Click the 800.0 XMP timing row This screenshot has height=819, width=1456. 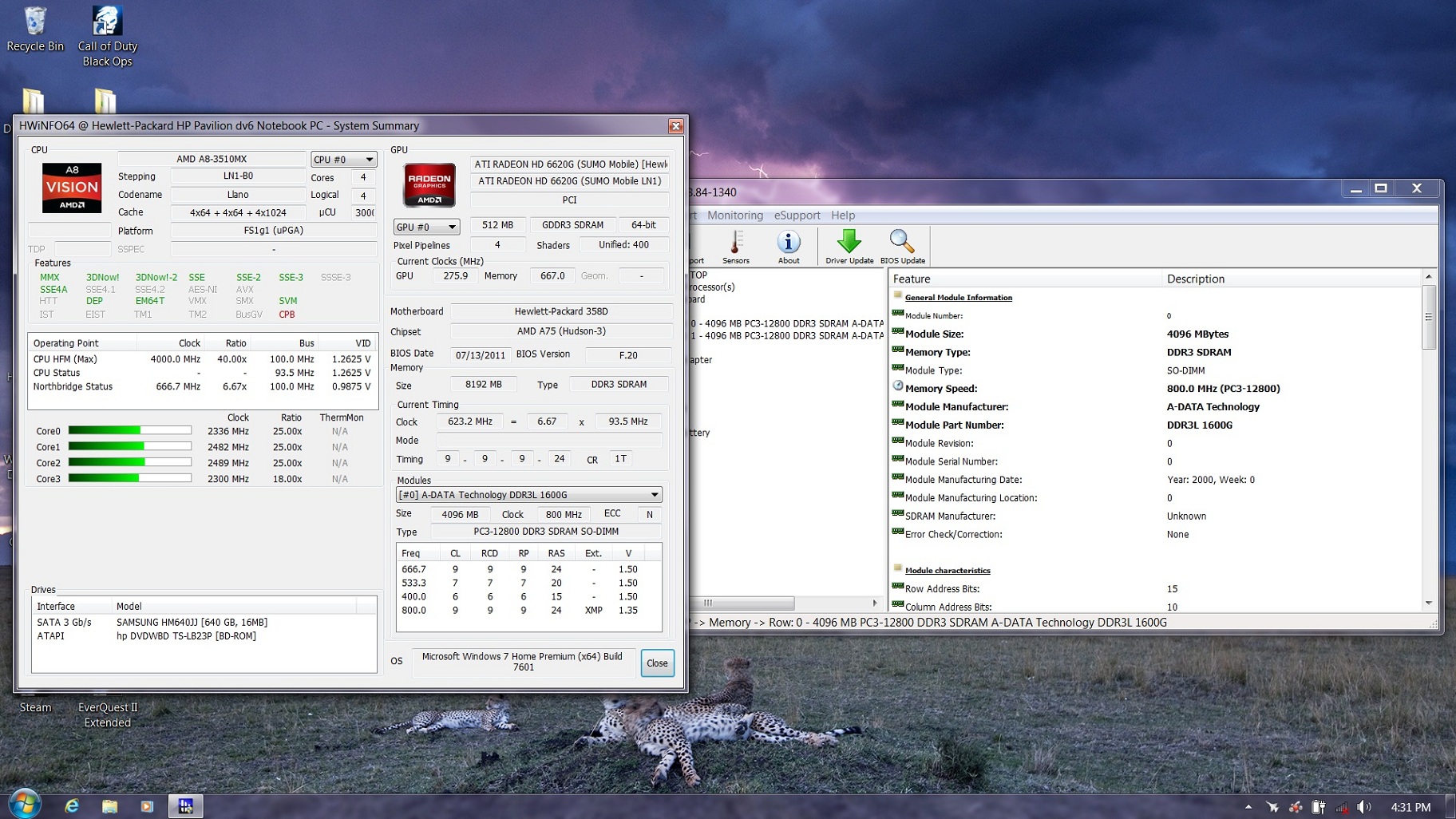pos(528,611)
